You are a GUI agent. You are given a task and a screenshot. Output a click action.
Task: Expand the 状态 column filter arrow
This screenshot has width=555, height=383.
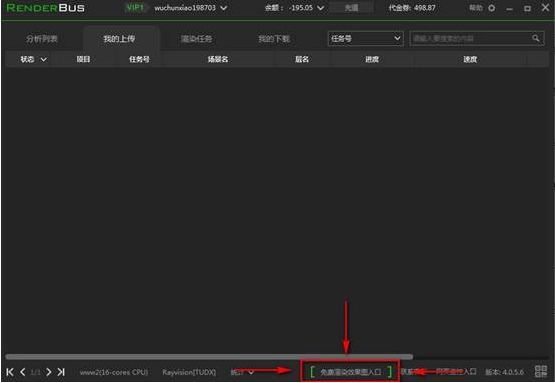(x=44, y=59)
